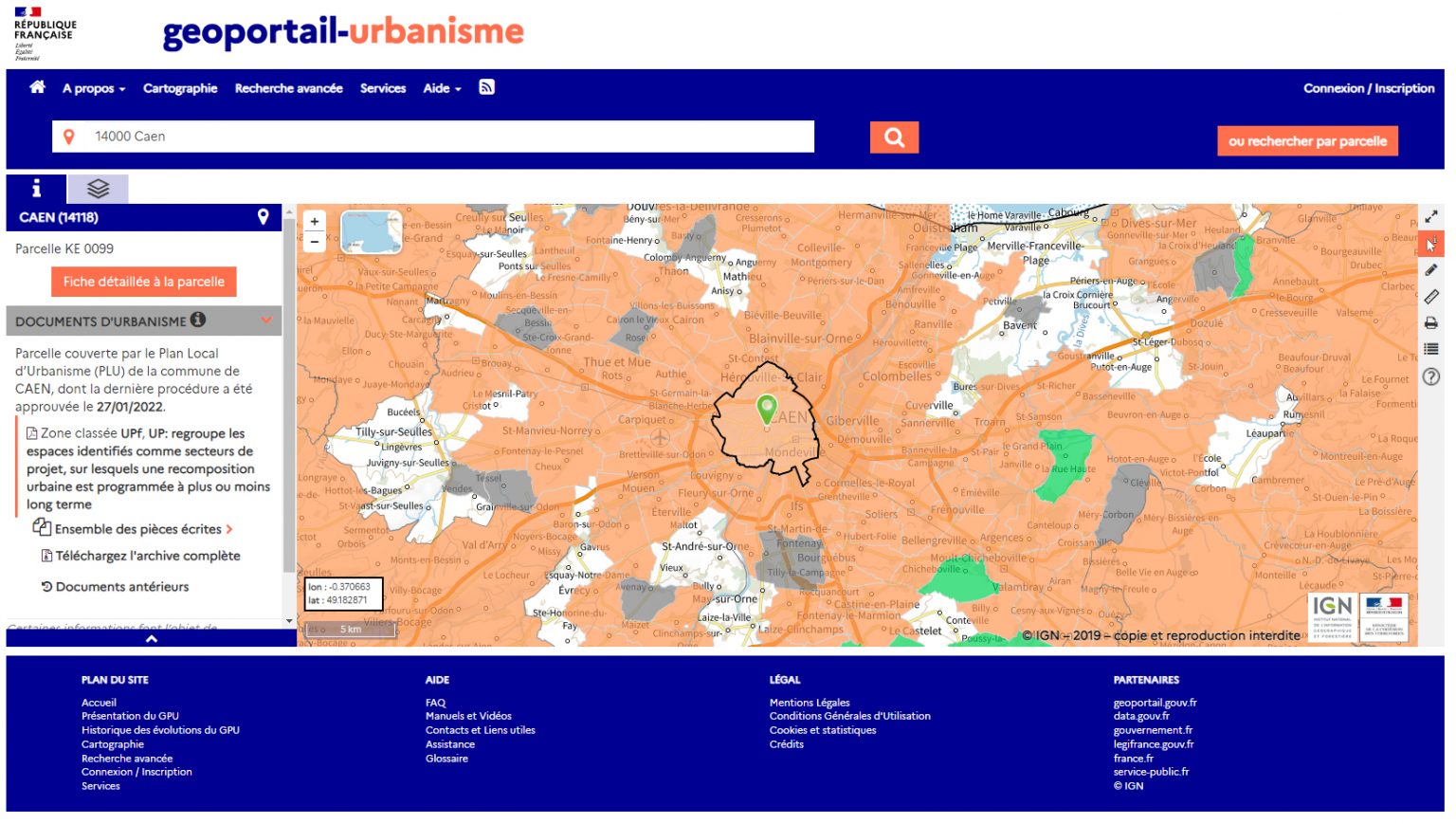Open Mentions Légales
The width and height of the screenshot is (1456, 824).
tap(810, 703)
